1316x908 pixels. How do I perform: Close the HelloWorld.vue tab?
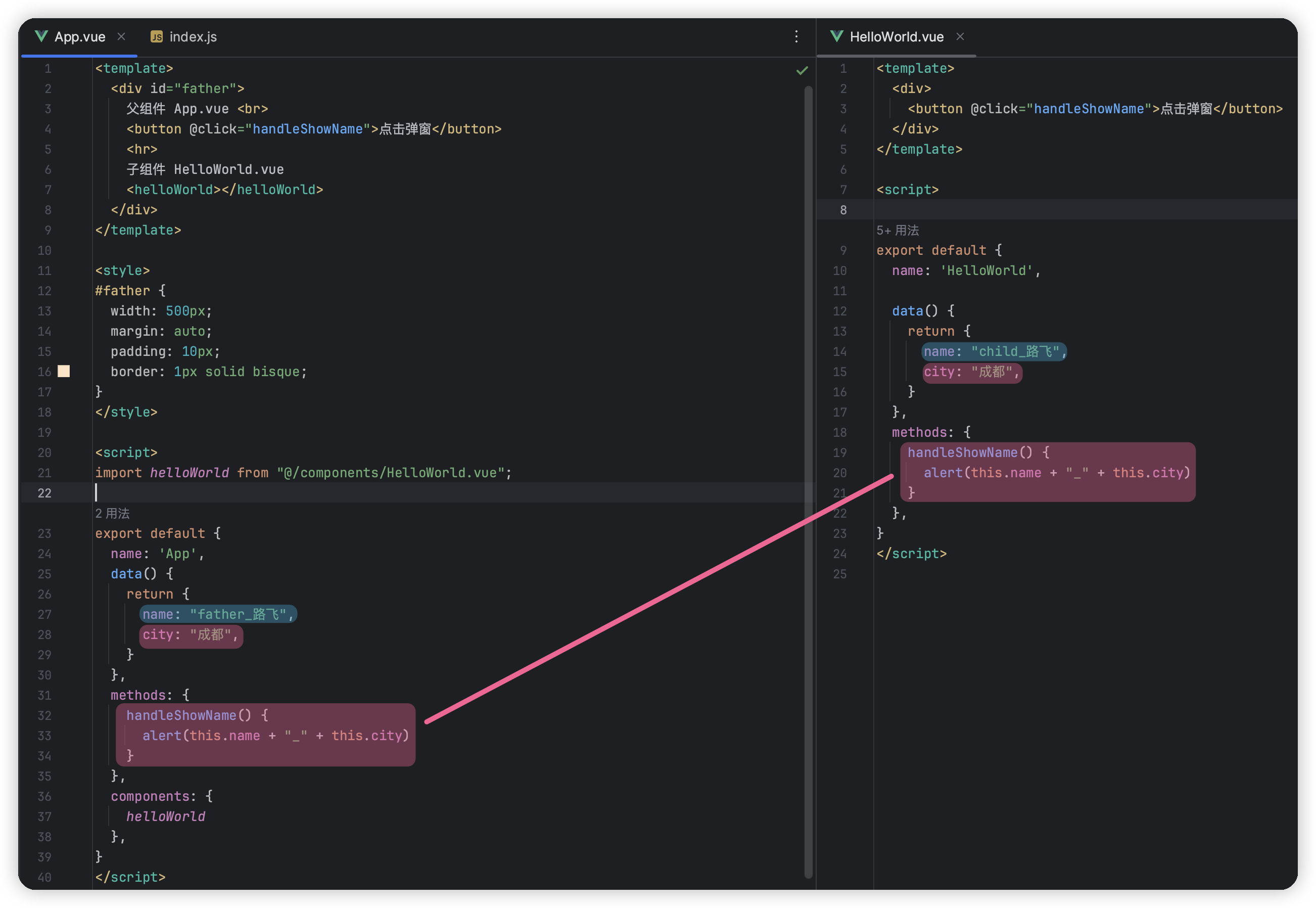pyautogui.click(x=960, y=36)
